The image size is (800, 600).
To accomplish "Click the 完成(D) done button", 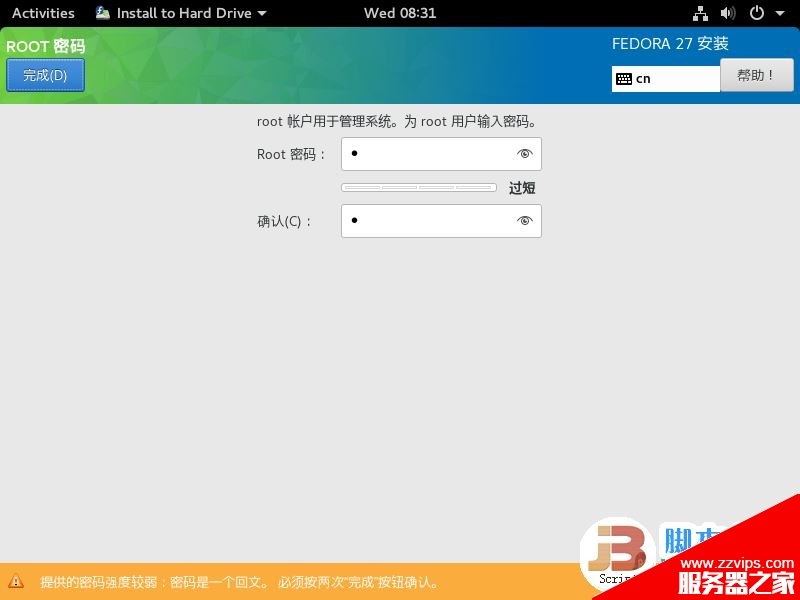I will pyautogui.click(x=45, y=76).
